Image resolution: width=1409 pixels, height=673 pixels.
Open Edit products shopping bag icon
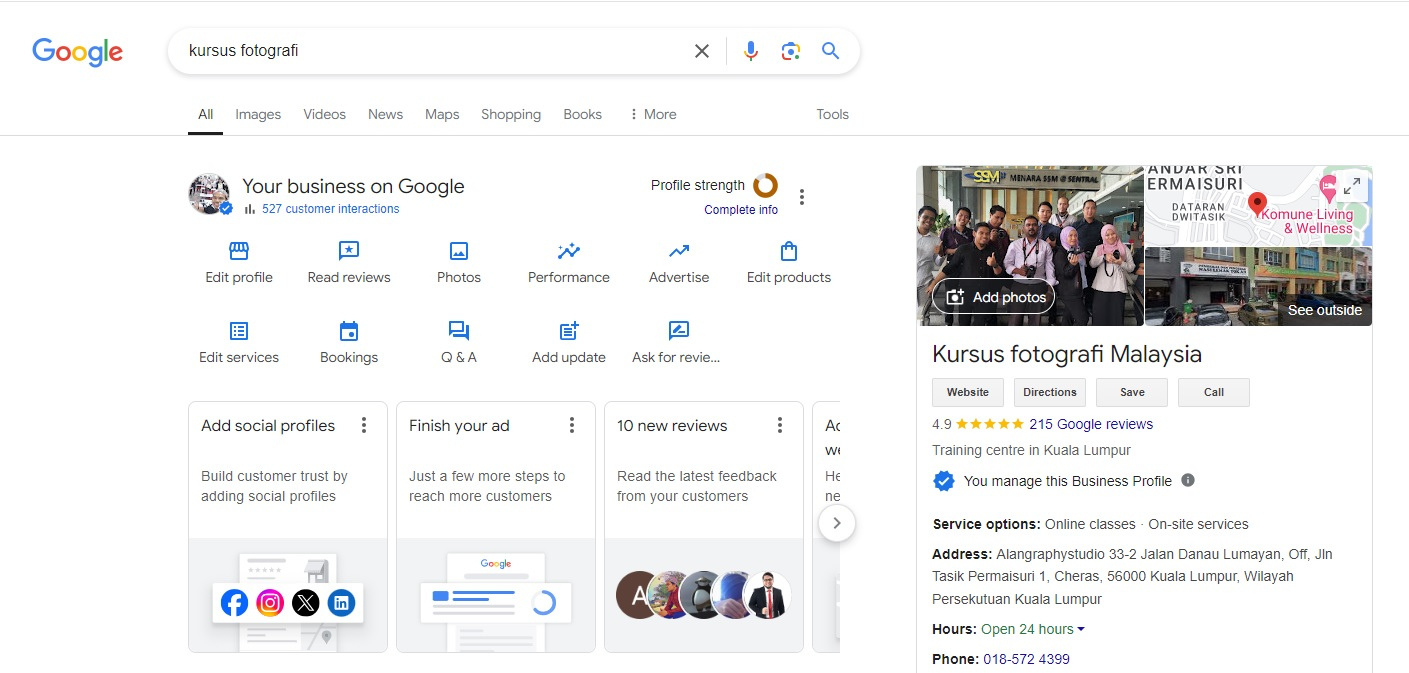click(789, 251)
